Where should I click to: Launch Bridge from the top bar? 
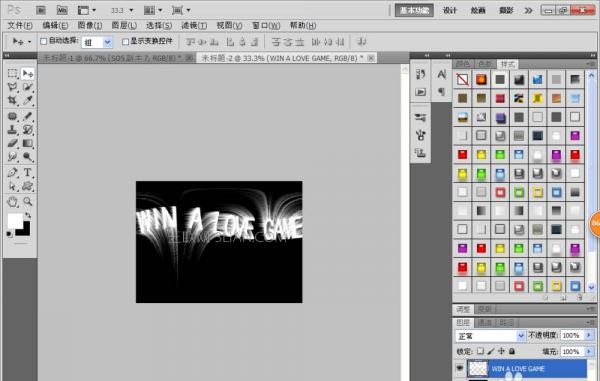click(x=41, y=10)
